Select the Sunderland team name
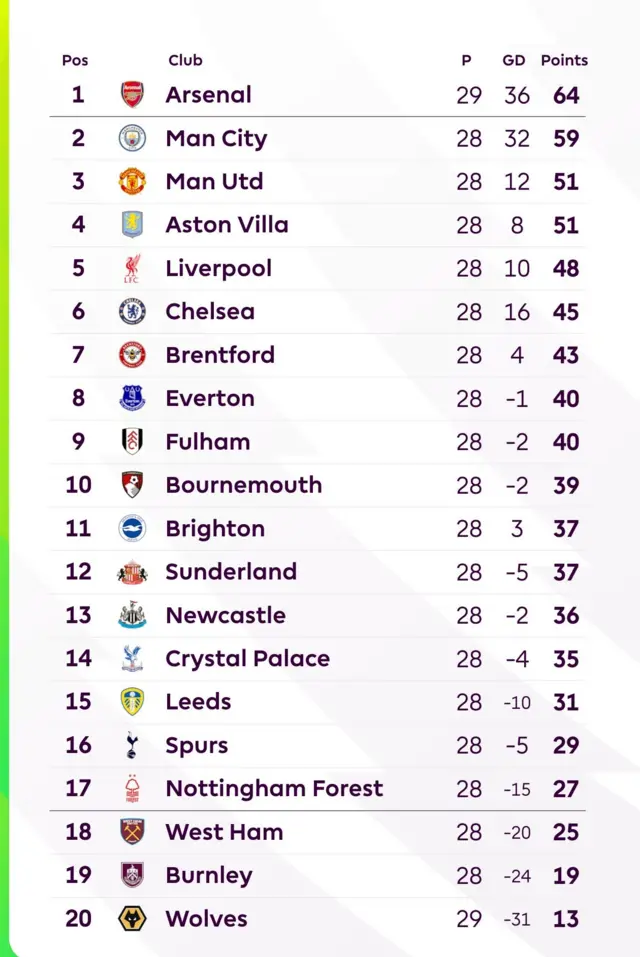 tap(231, 572)
